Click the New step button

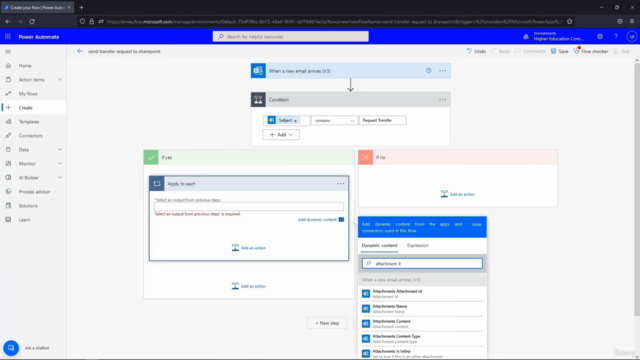tap(327, 323)
